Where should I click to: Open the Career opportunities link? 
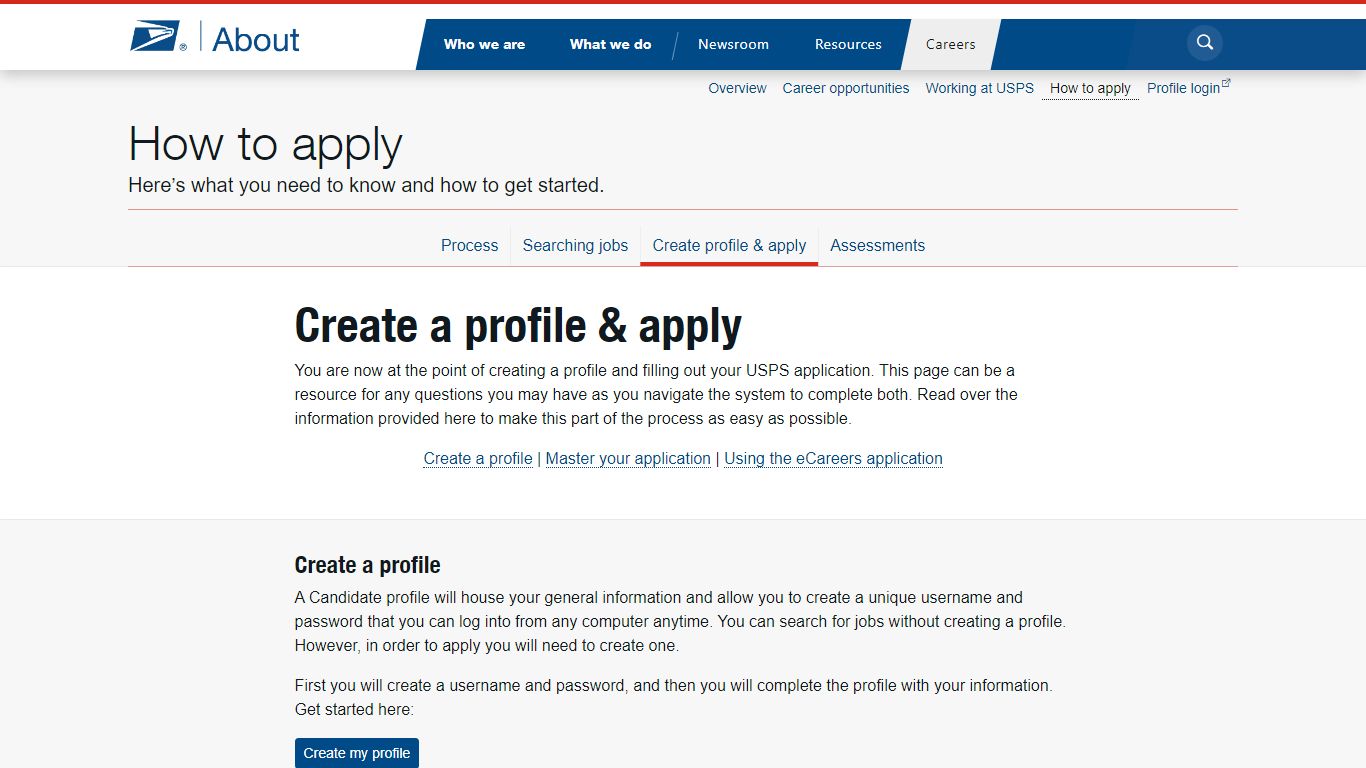point(845,88)
